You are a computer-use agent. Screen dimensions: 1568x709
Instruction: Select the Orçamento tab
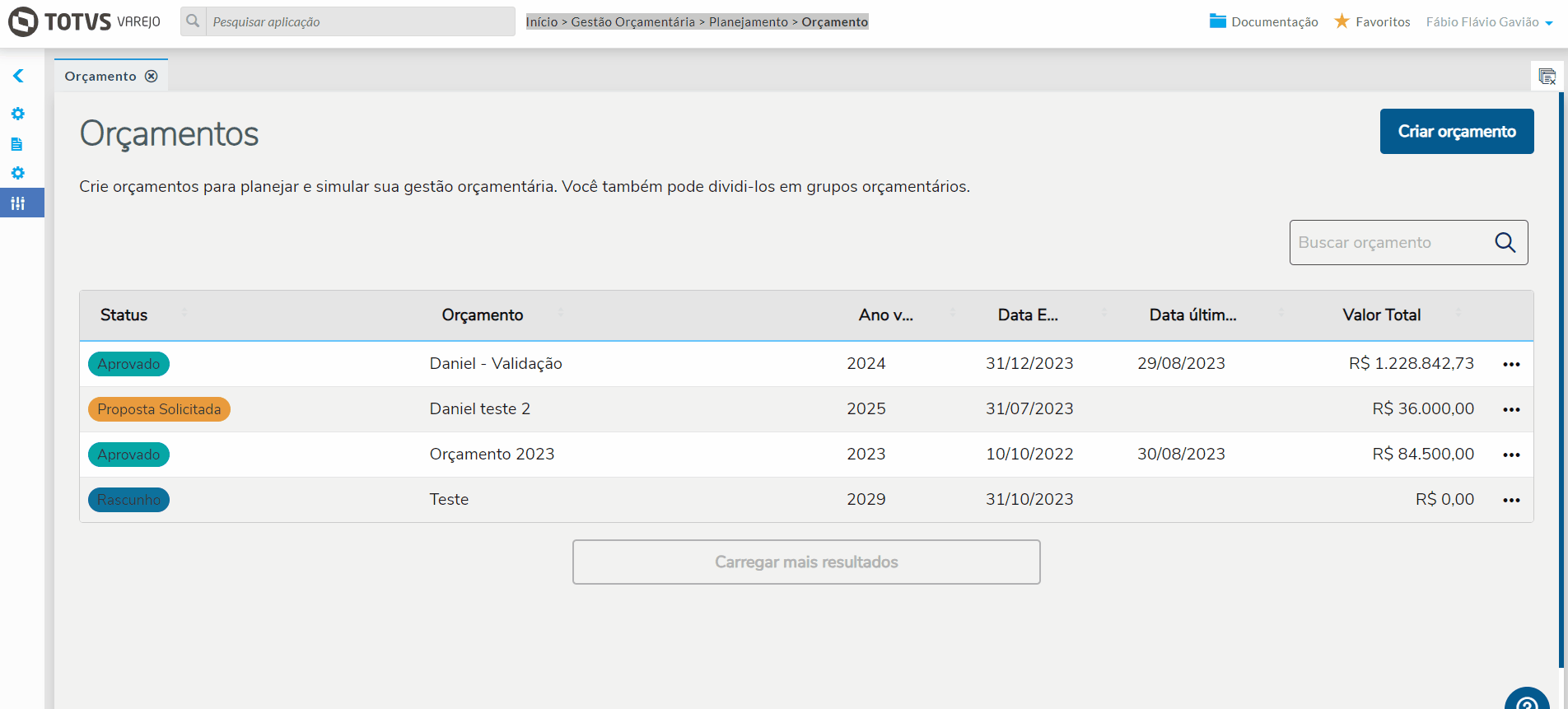(x=100, y=76)
